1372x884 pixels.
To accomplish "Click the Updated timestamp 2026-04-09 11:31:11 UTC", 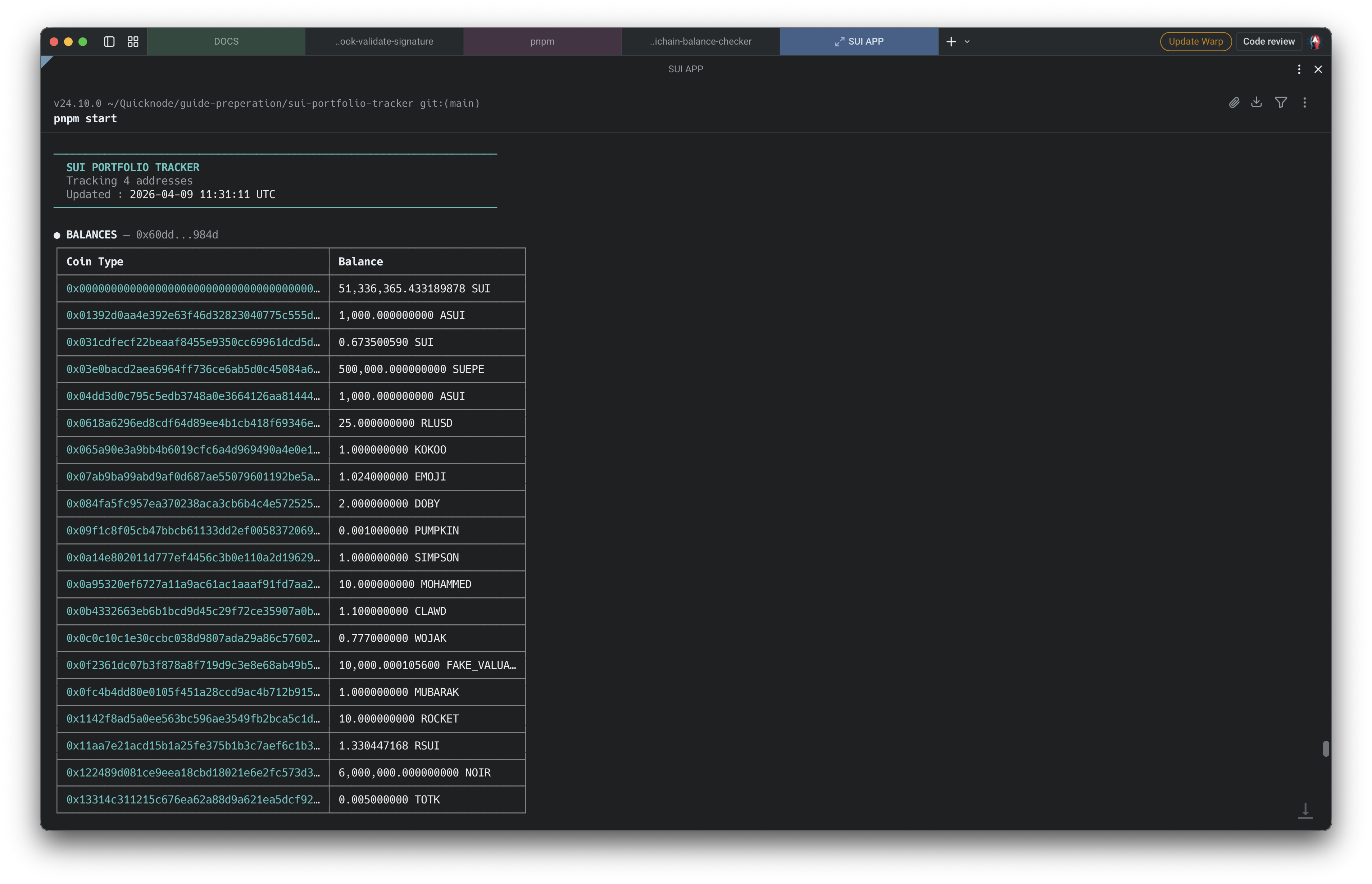I will coord(202,195).
